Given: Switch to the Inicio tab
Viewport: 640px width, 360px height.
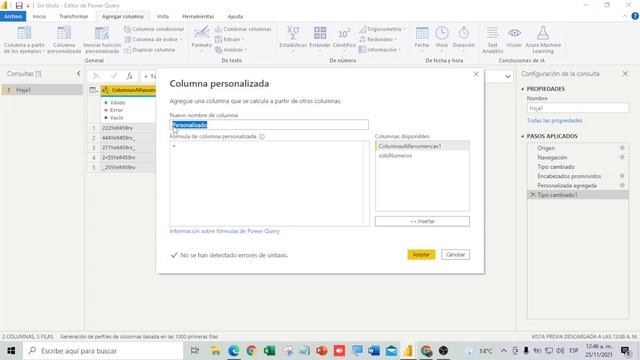Looking at the screenshot, I should tap(39, 16).
